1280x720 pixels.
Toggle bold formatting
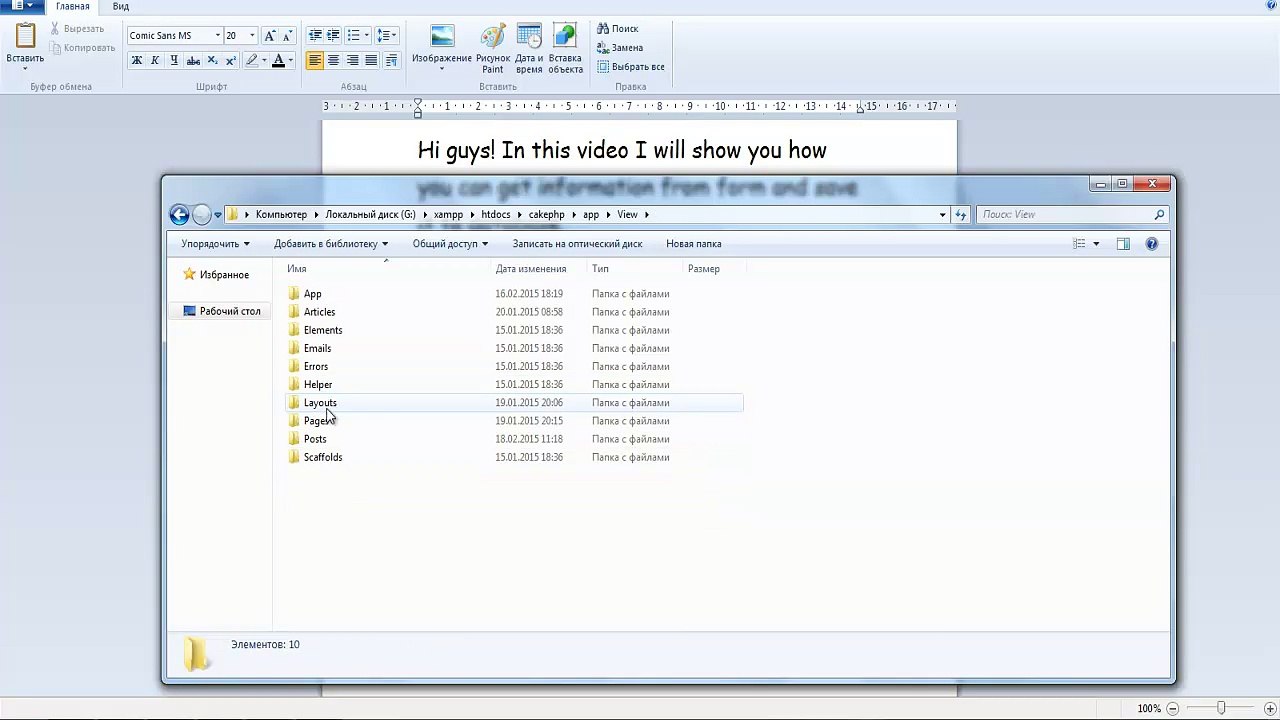coord(136,61)
